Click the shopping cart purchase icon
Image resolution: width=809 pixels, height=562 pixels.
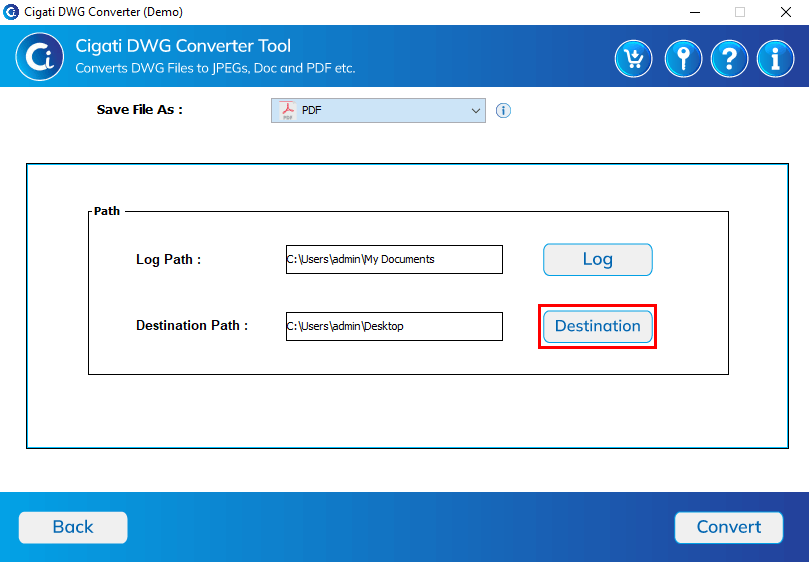pos(633,59)
